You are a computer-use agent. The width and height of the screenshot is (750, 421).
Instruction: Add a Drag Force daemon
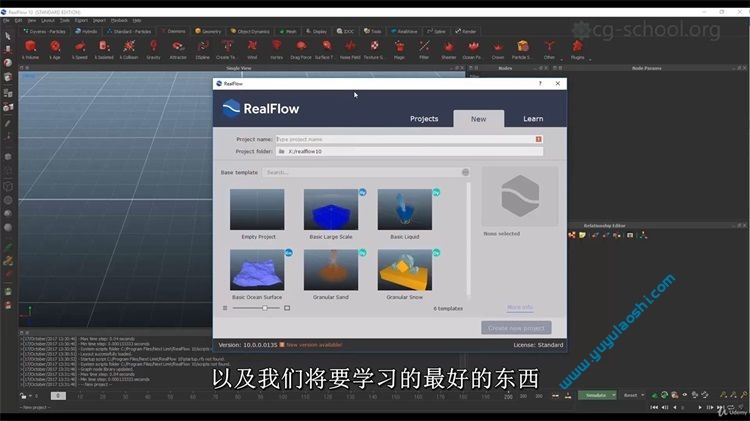pos(301,49)
